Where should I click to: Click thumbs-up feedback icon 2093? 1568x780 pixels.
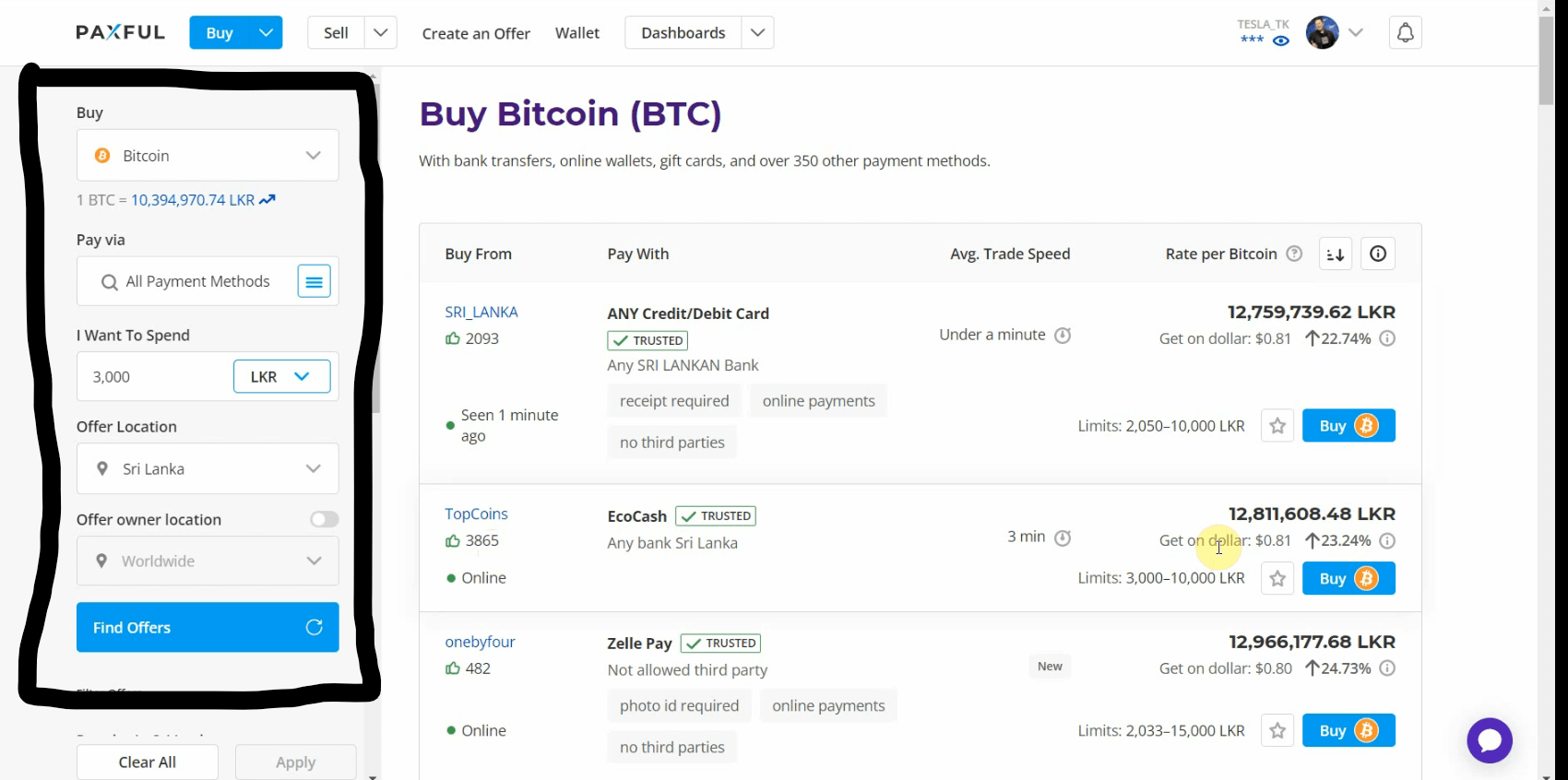click(x=453, y=338)
